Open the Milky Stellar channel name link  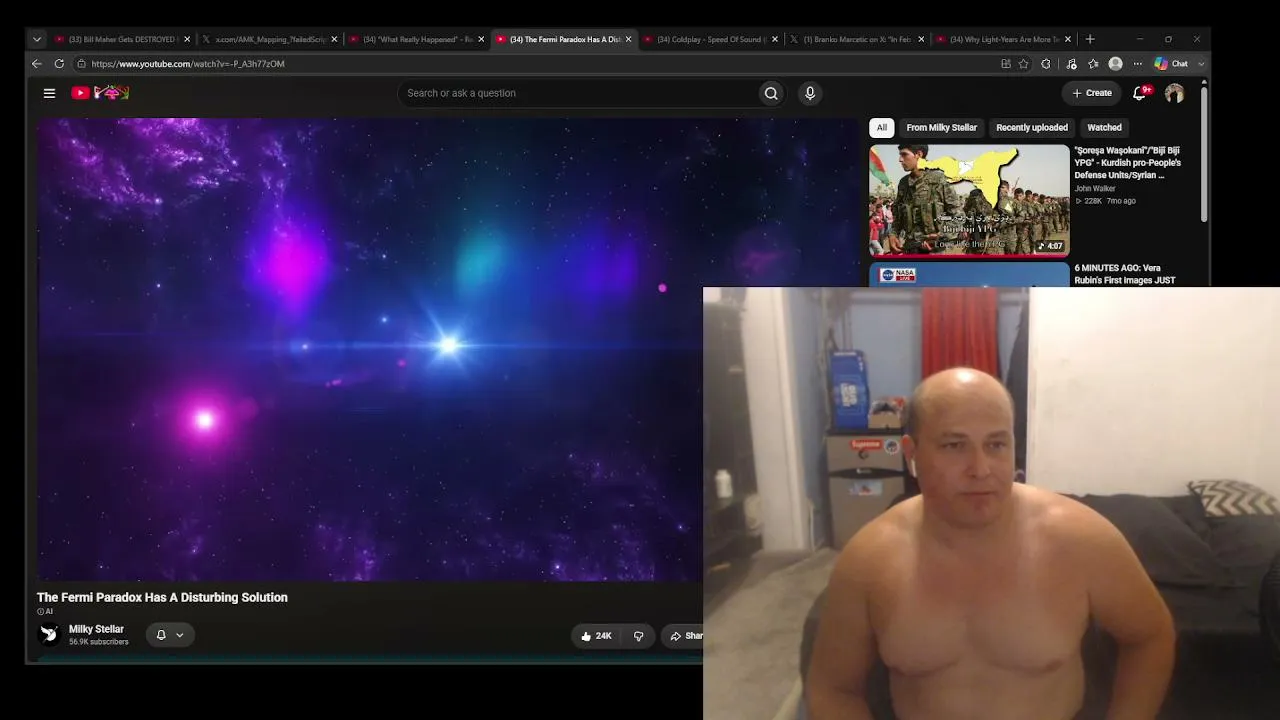[96, 629]
